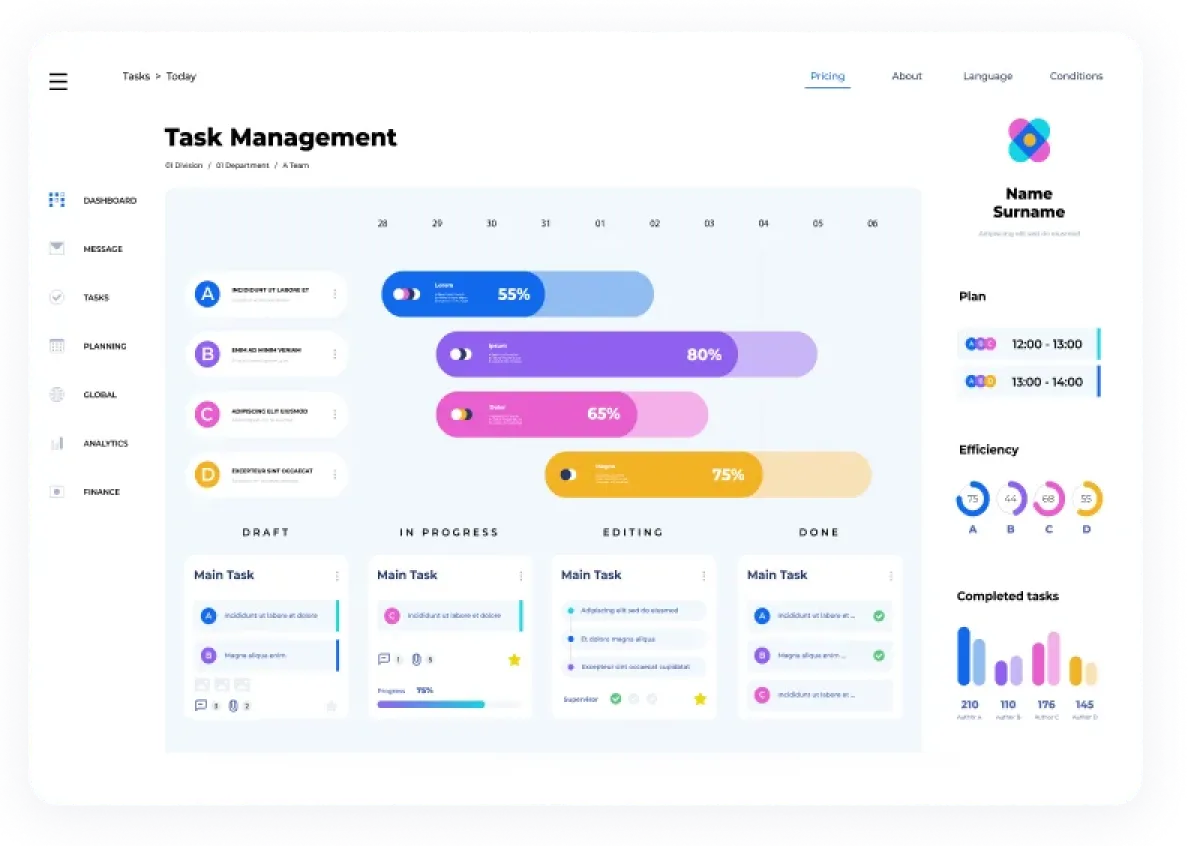The width and height of the screenshot is (1199, 846).
Task: Open the 12:00 - 13:00 plan entry
Action: 1028,344
